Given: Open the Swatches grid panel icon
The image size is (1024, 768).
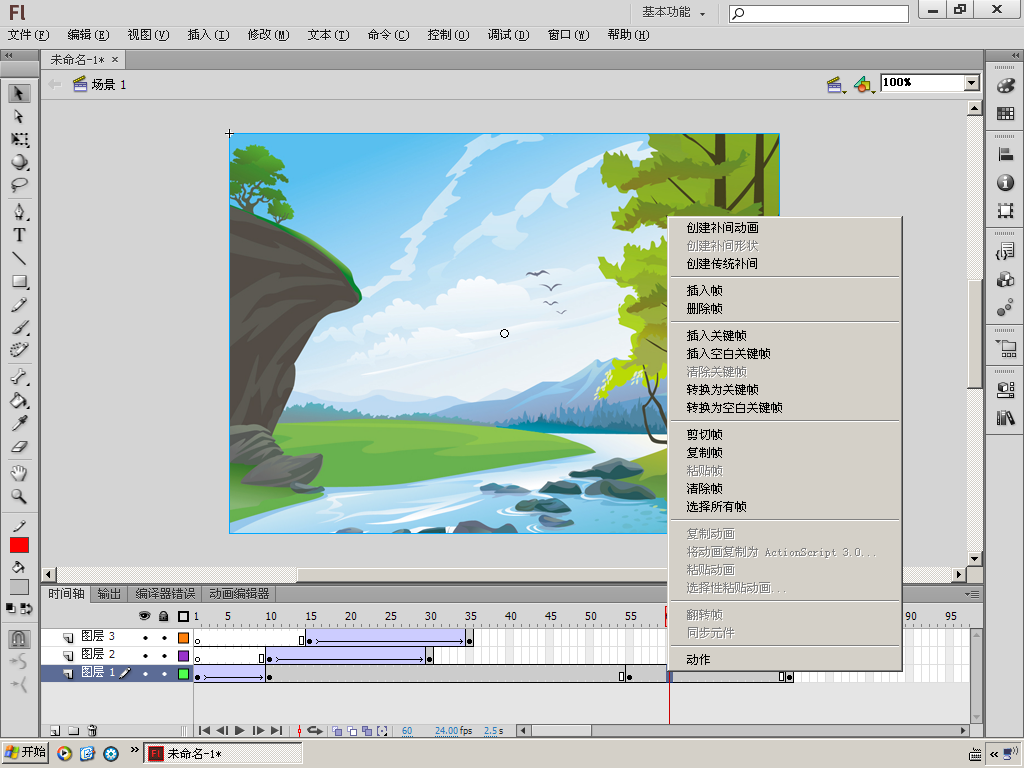Looking at the screenshot, I should coord(1006,114).
